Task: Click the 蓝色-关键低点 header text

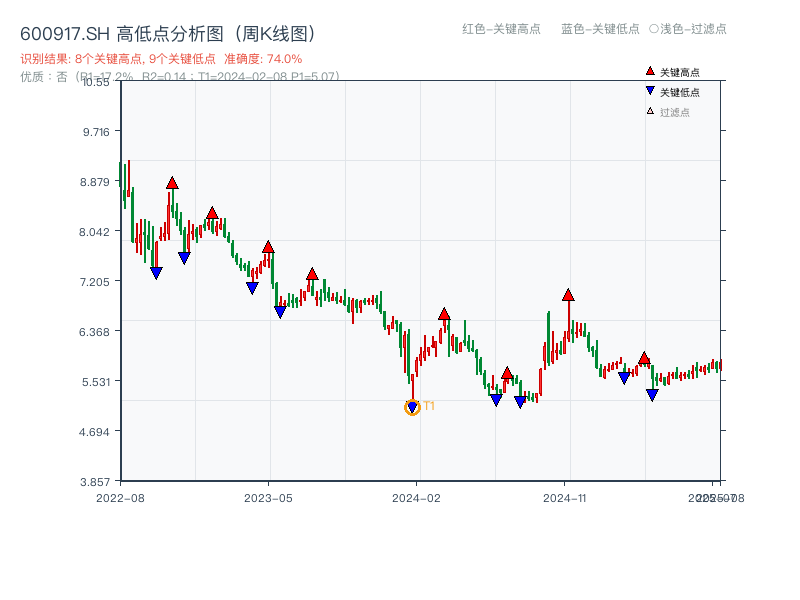Action: tap(600, 29)
